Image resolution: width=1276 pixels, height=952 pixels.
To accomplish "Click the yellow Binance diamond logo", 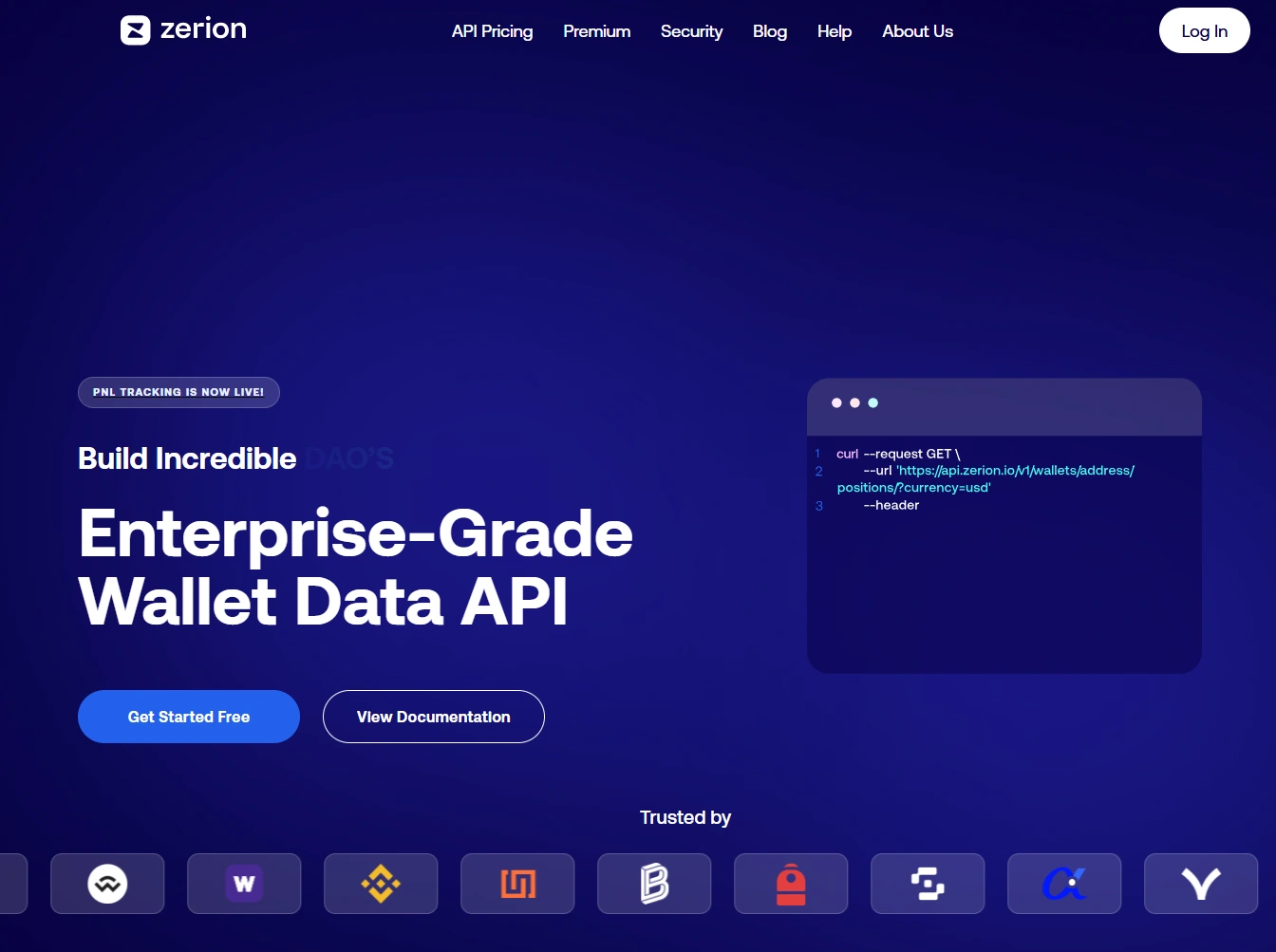I will click(381, 884).
